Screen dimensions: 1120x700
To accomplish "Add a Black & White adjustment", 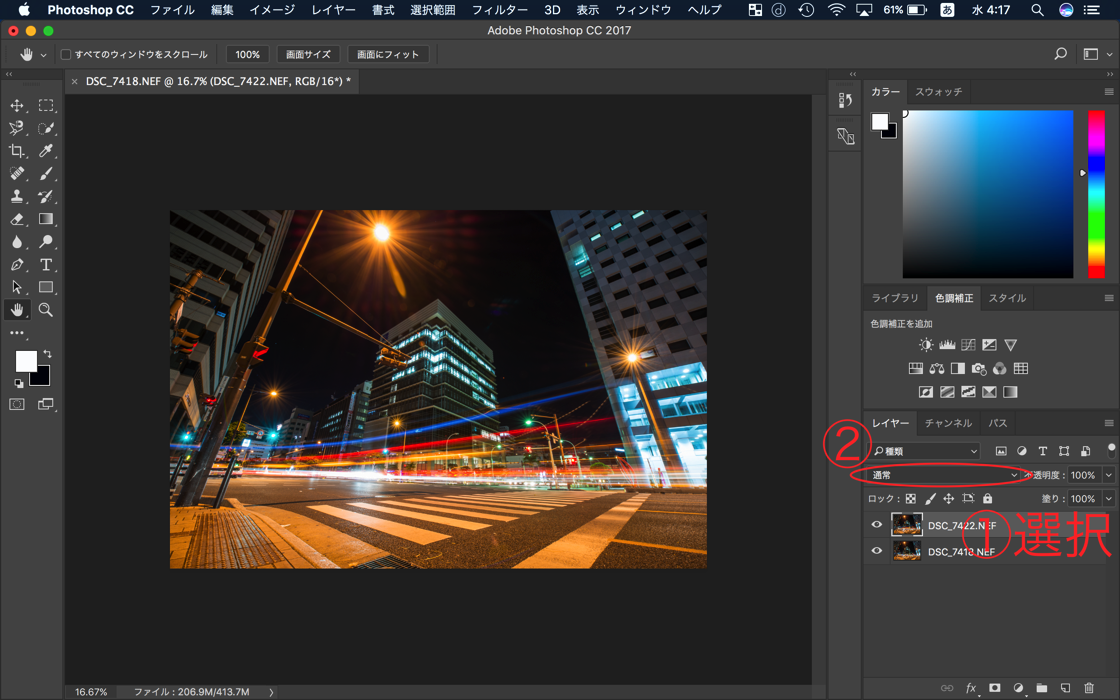I will (957, 369).
